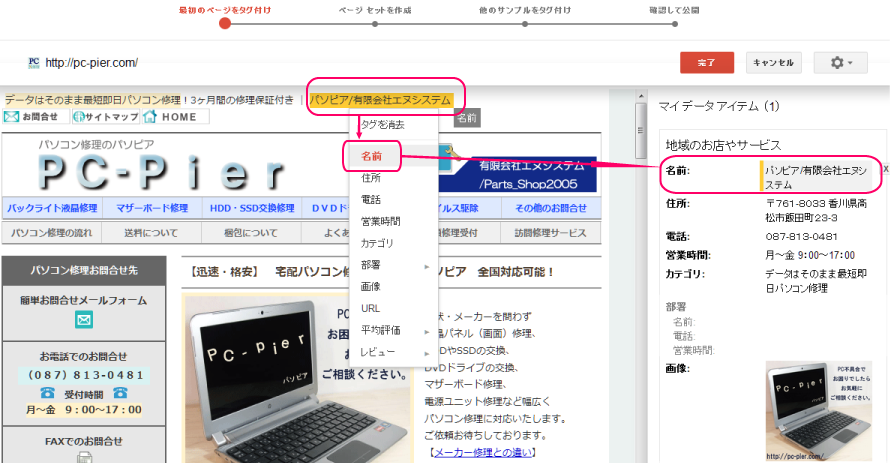Click step 他のサンプルをタグ付け marker
Screen dimensions: 890x463
click(x=524, y=24)
